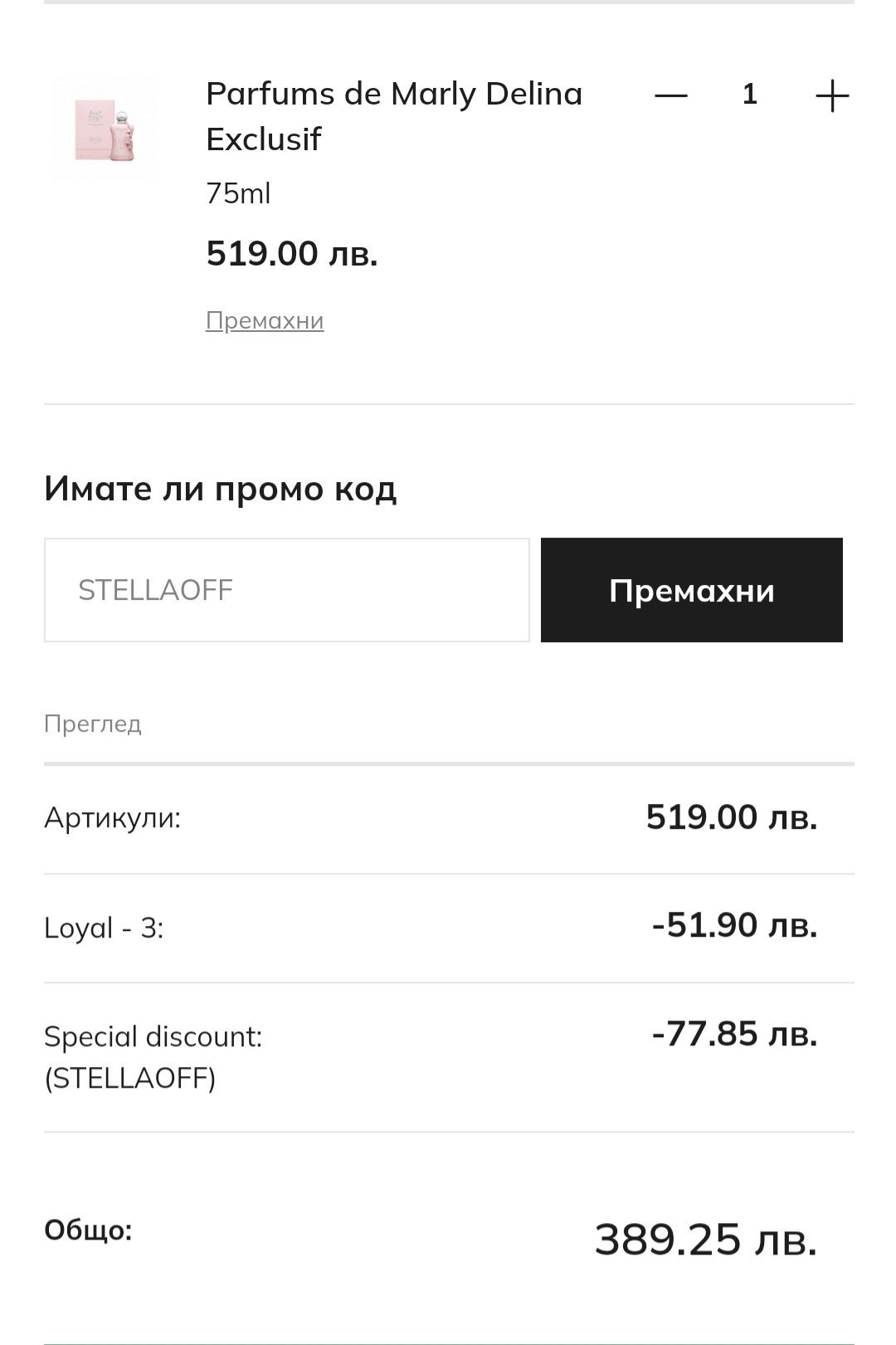The width and height of the screenshot is (896, 1345).
Task: Click the Артикули row label
Action: coord(112,818)
